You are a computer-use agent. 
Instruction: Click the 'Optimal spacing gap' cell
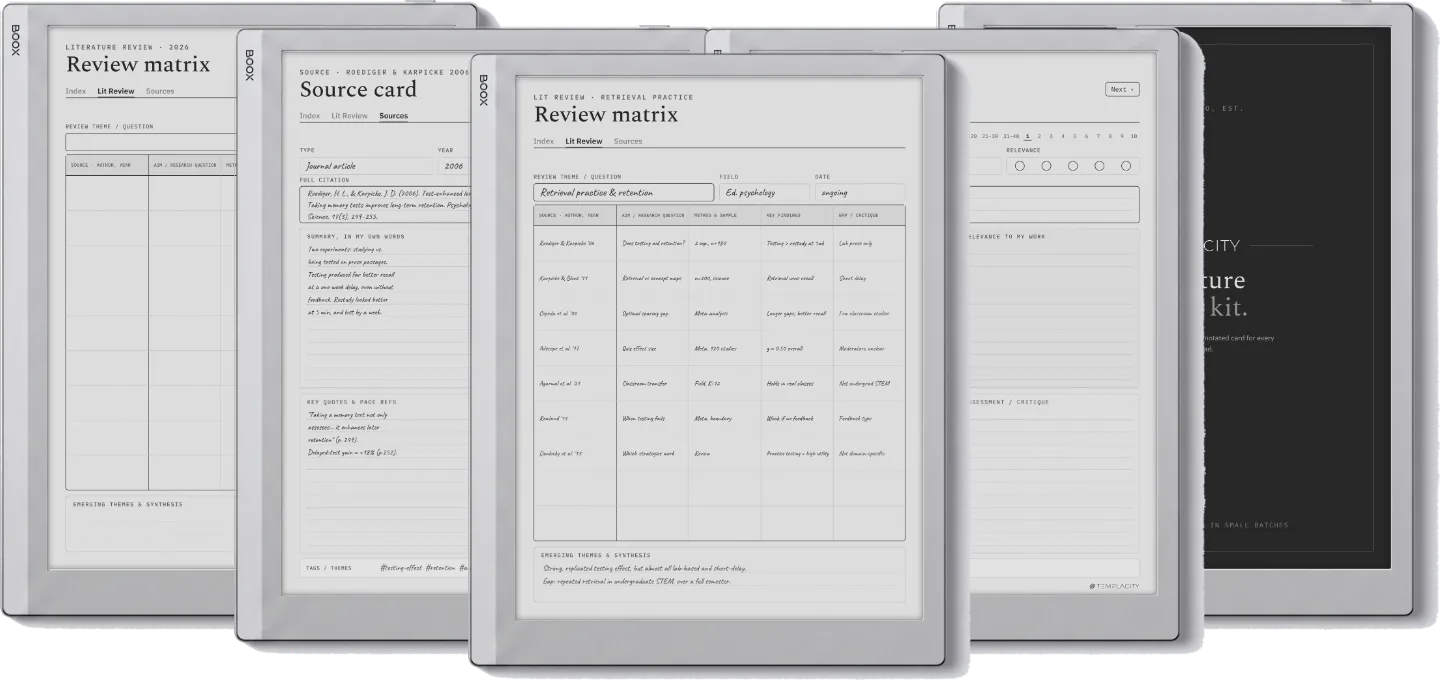653,313
